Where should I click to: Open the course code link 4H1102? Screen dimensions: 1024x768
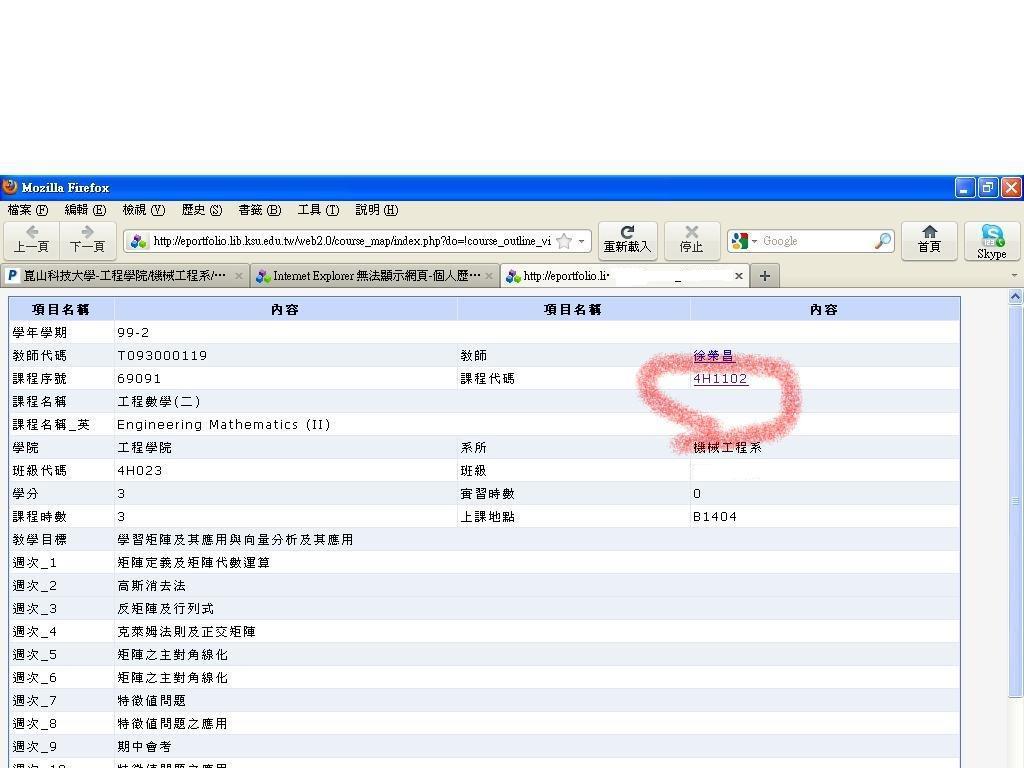(720, 379)
